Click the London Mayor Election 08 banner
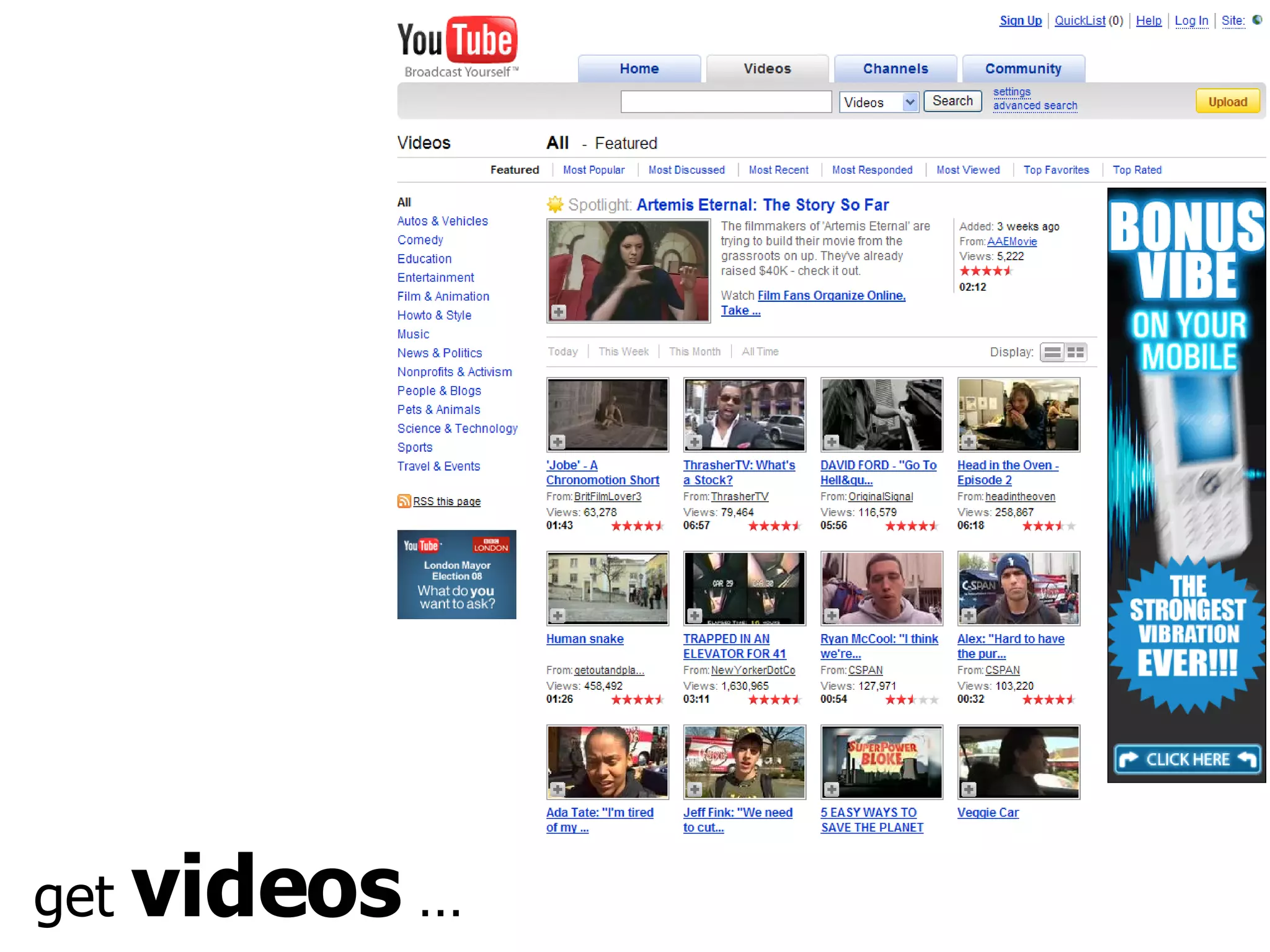The image size is (1270, 952). pos(456,575)
